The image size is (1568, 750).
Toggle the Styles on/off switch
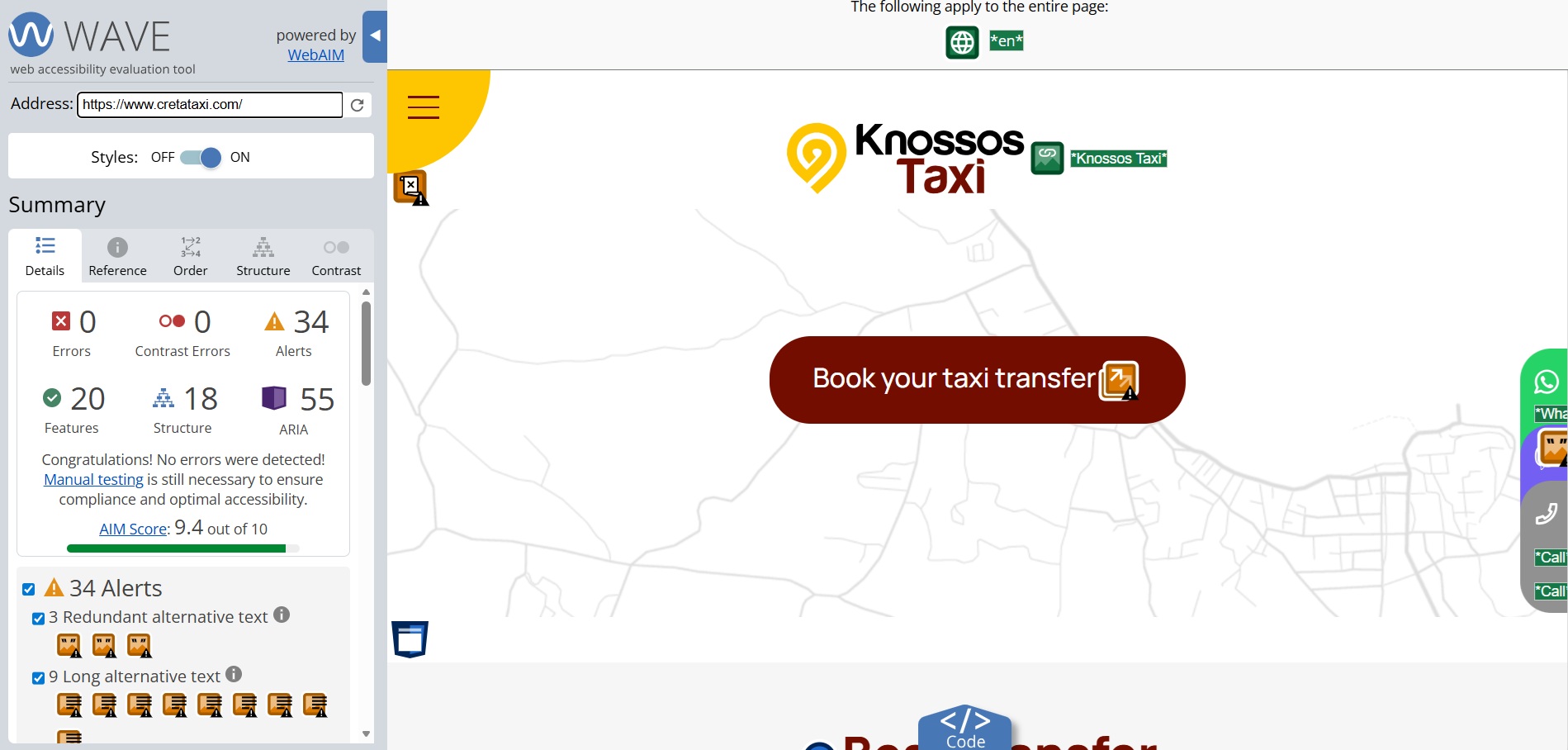coord(201,157)
